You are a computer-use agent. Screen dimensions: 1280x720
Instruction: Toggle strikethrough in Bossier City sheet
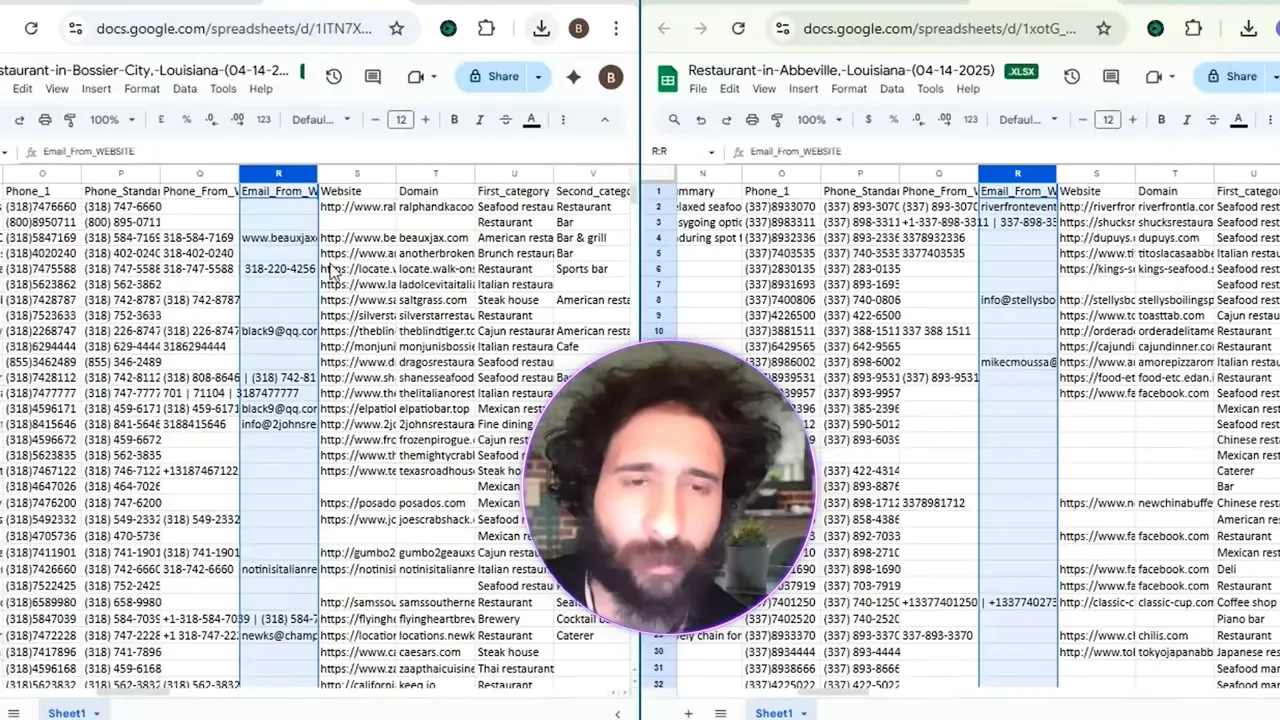coord(505,120)
